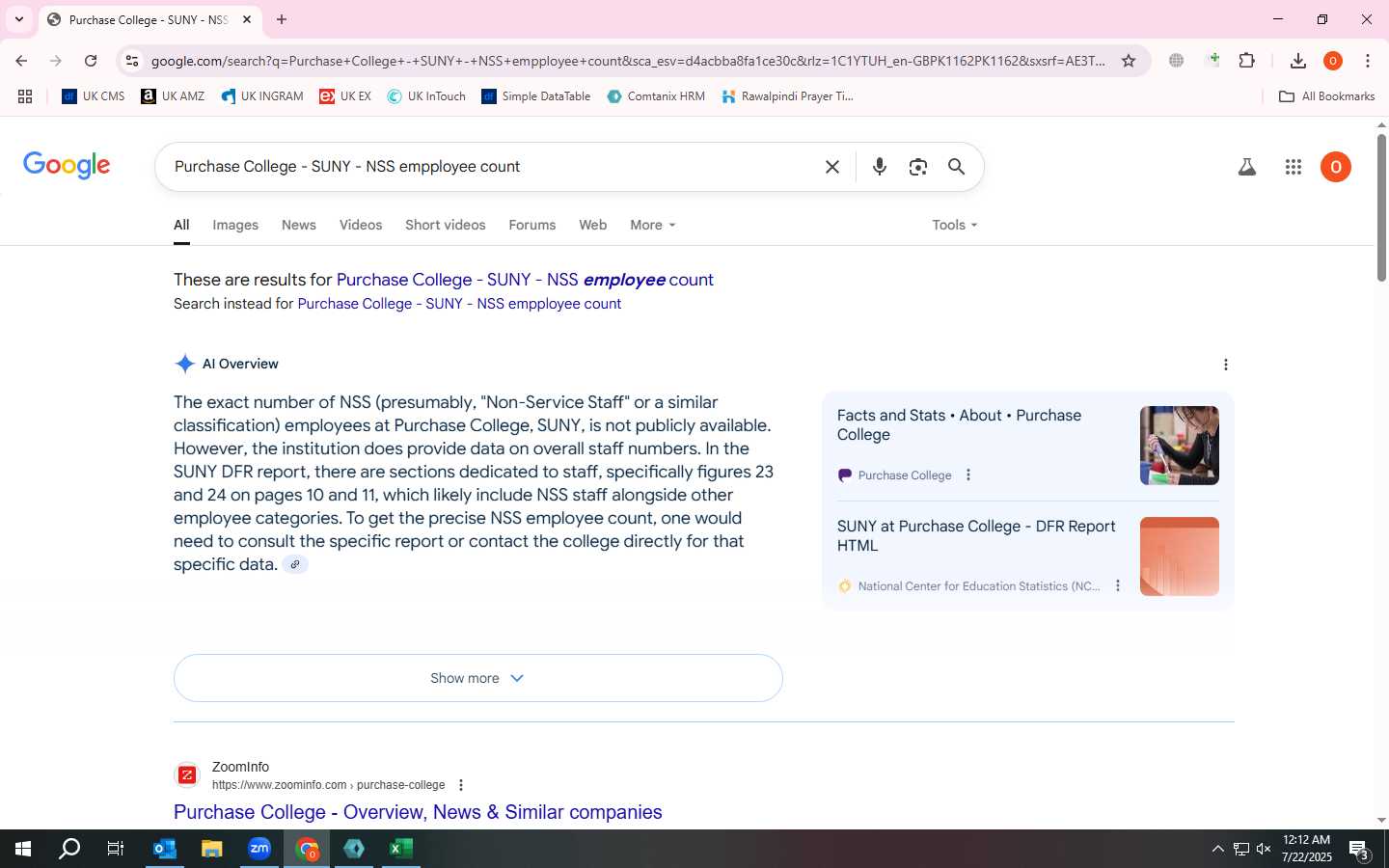Open Simple DataTable bookmark

click(535, 96)
